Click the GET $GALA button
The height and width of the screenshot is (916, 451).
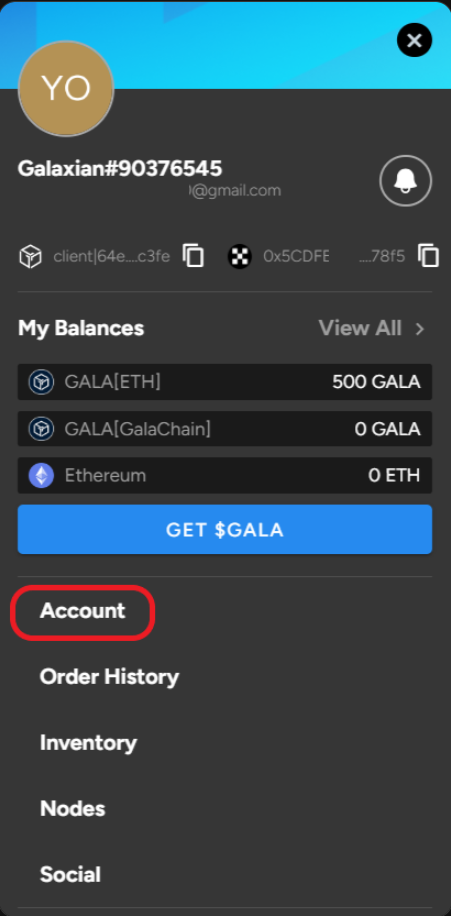tap(225, 529)
